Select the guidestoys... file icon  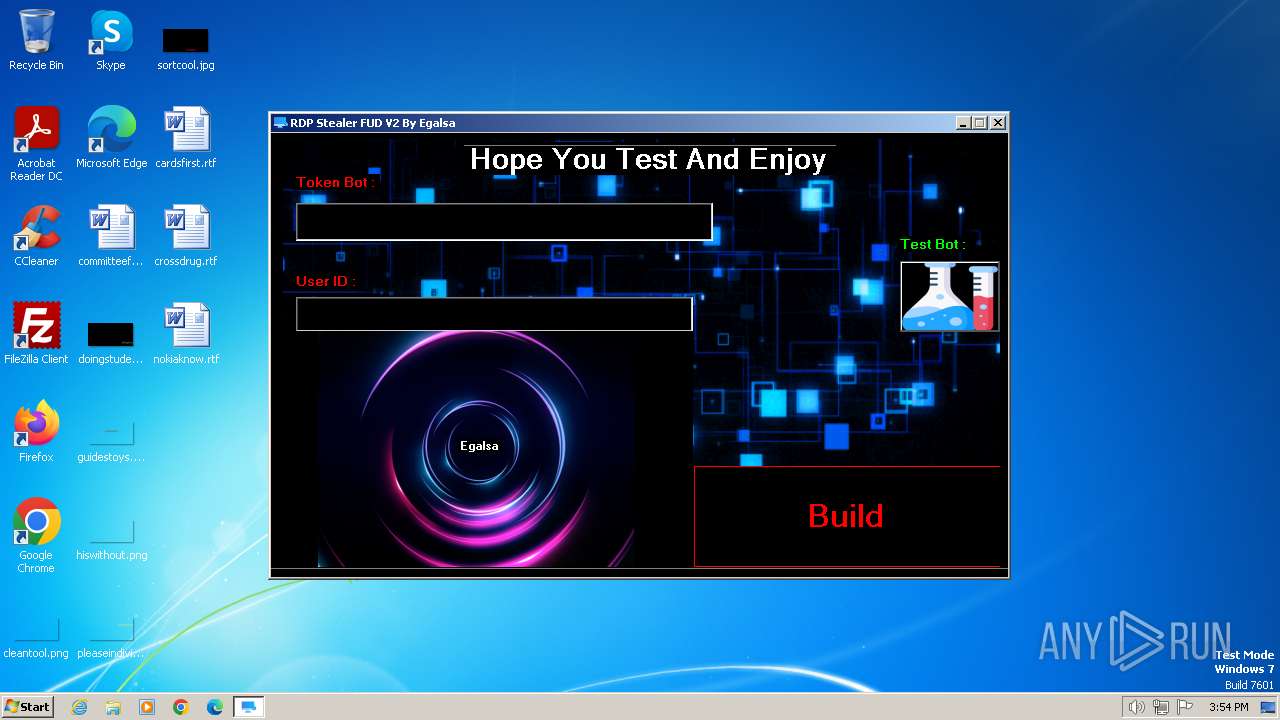coord(111,440)
